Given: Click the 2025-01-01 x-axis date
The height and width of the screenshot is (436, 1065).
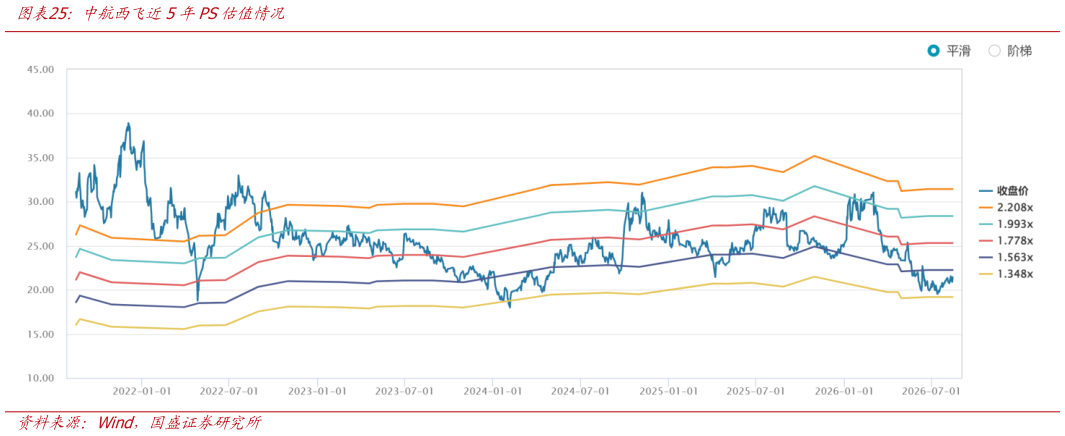Looking at the screenshot, I should coord(668,392).
